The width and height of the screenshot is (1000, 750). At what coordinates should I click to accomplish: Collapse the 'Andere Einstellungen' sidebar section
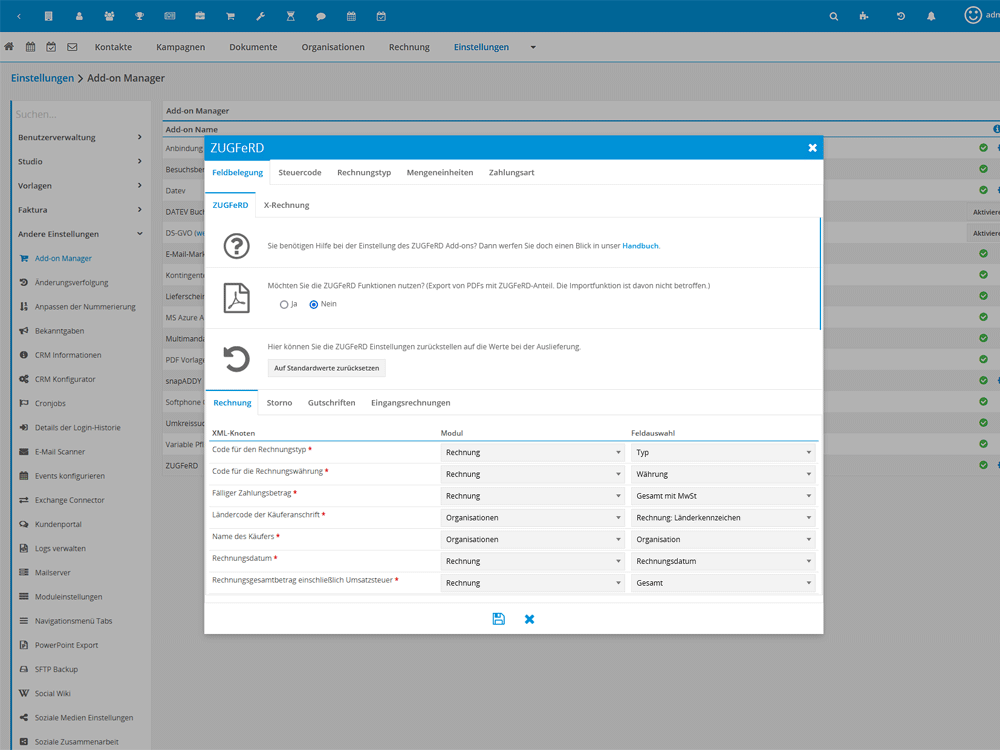[x=80, y=234]
